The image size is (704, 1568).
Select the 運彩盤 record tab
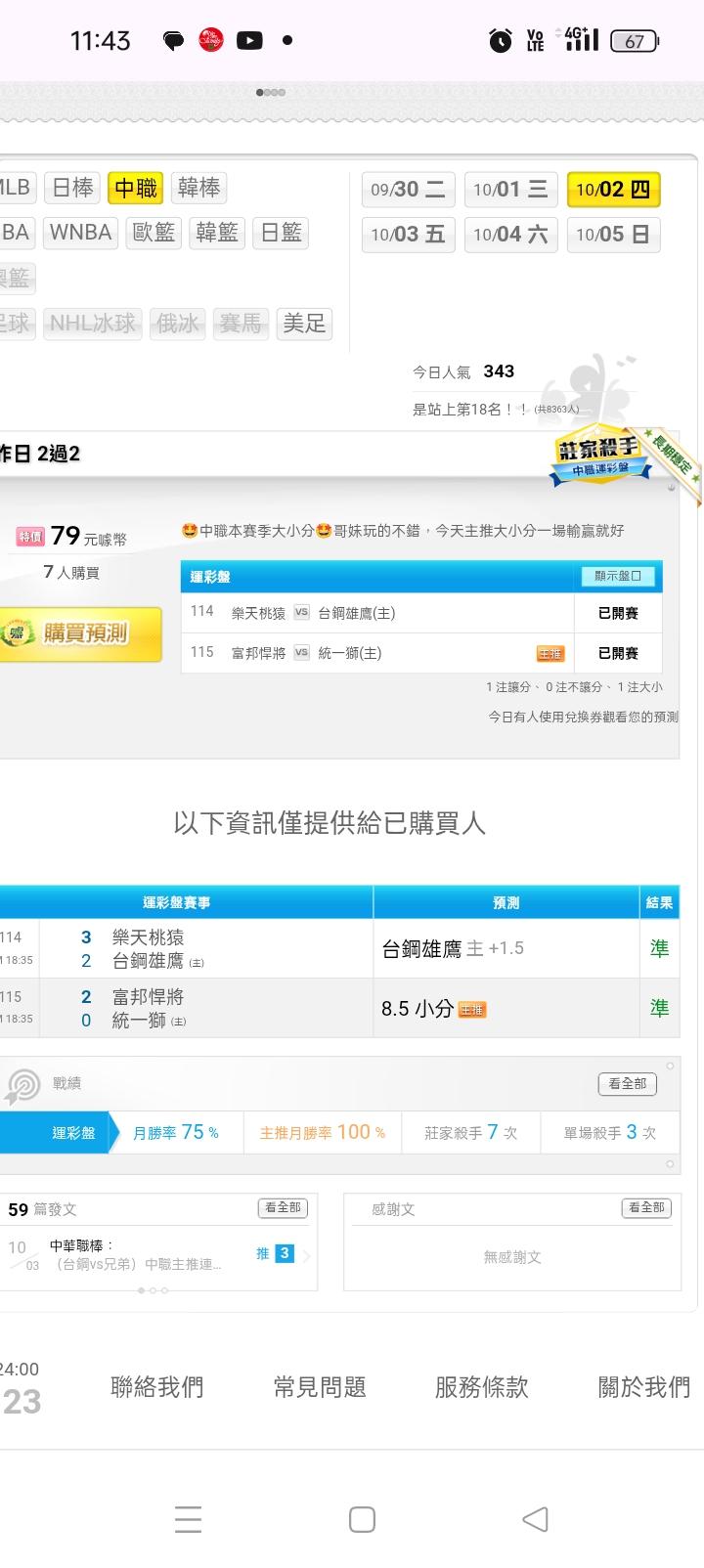click(x=59, y=1133)
